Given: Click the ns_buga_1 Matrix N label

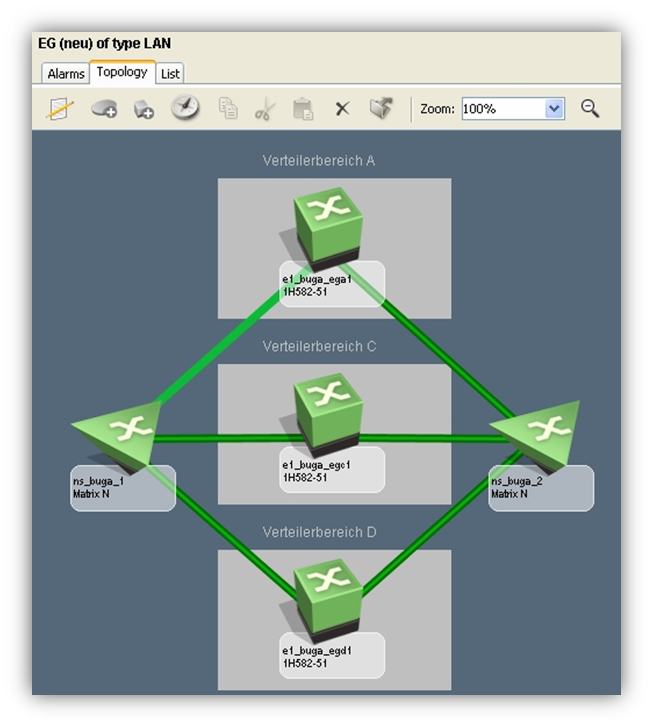Looking at the screenshot, I should (123, 489).
